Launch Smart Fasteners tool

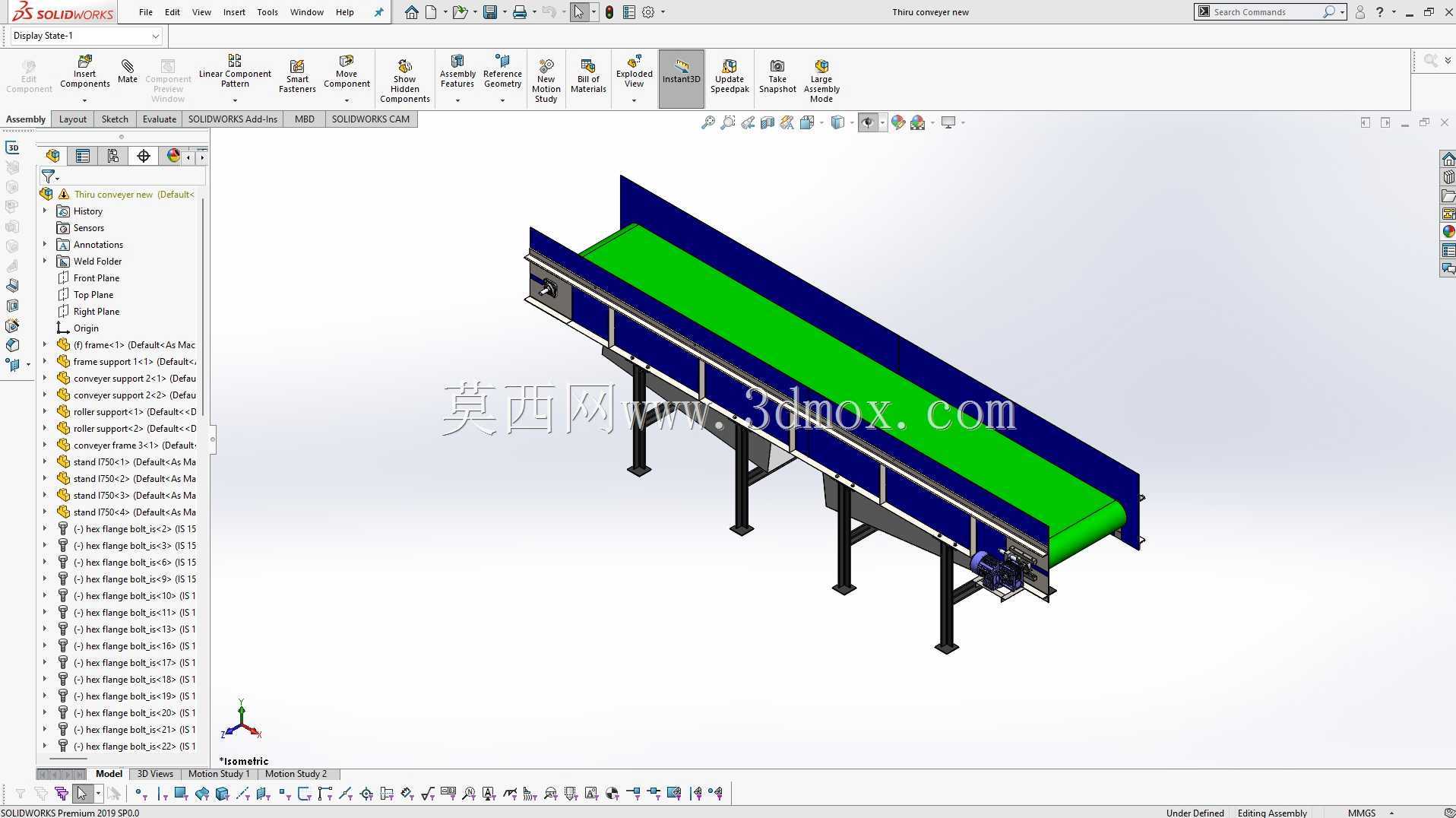(297, 77)
